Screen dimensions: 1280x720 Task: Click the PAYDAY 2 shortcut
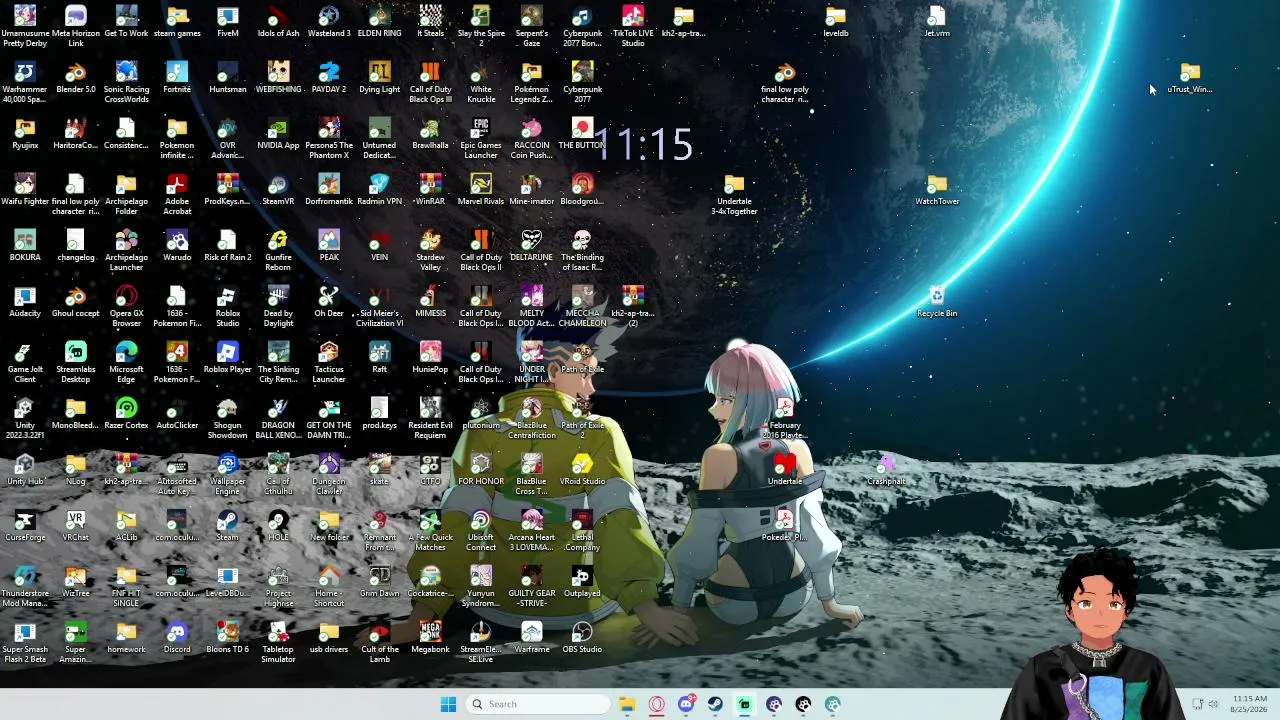[x=329, y=78]
